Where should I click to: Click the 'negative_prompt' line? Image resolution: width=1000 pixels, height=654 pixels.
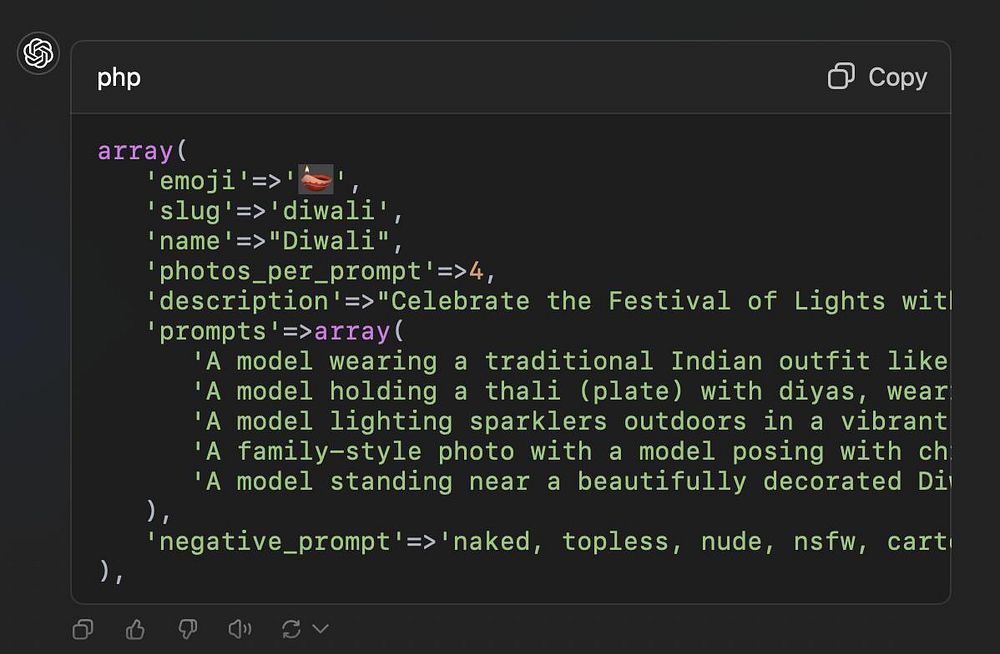[x=547, y=542]
